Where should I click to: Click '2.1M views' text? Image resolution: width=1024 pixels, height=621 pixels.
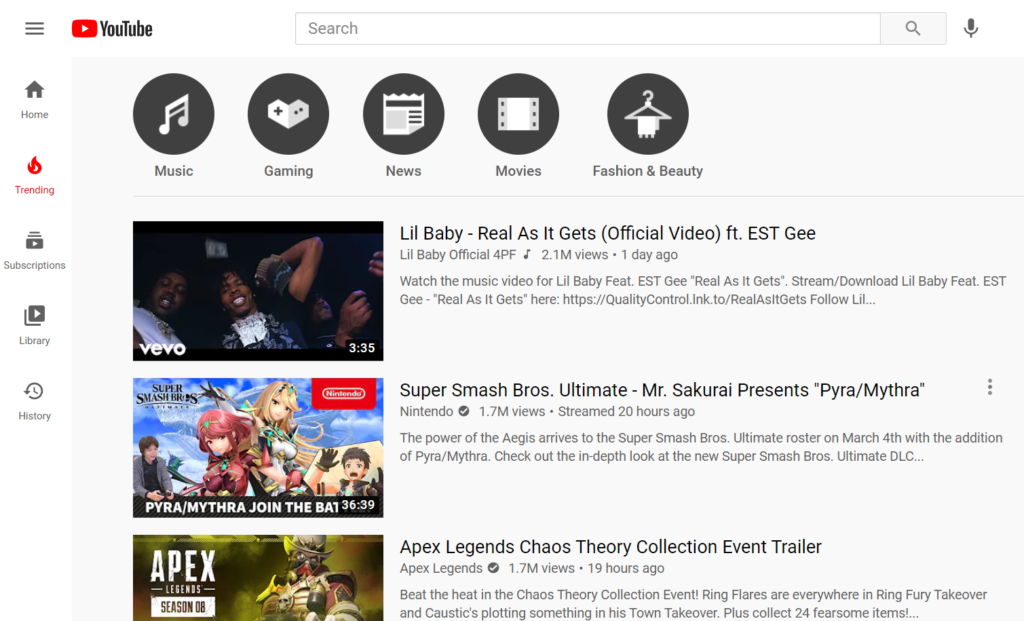point(574,255)
